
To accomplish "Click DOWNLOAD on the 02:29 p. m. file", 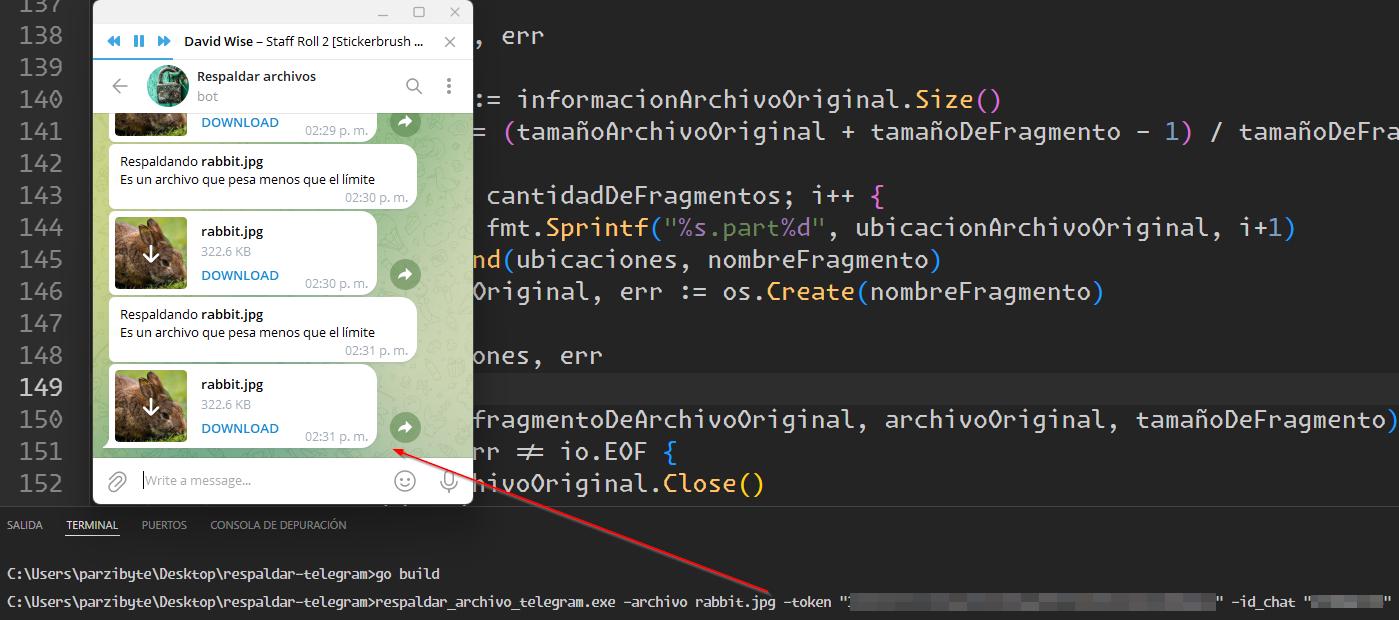I will click(x=240, y=123).
